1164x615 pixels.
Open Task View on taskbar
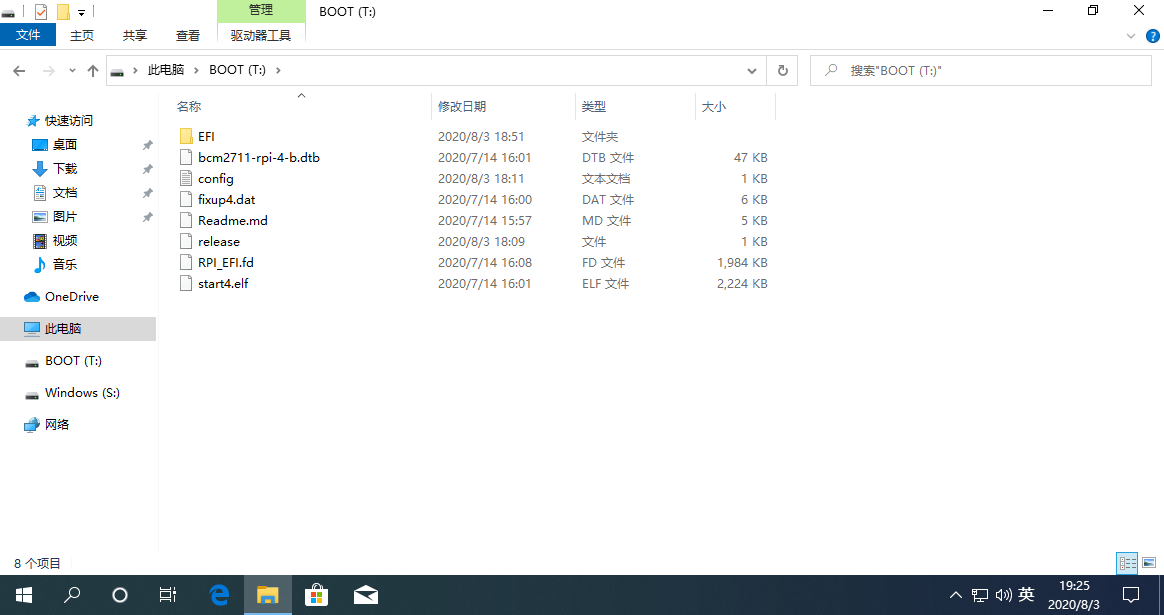[168, 594]
